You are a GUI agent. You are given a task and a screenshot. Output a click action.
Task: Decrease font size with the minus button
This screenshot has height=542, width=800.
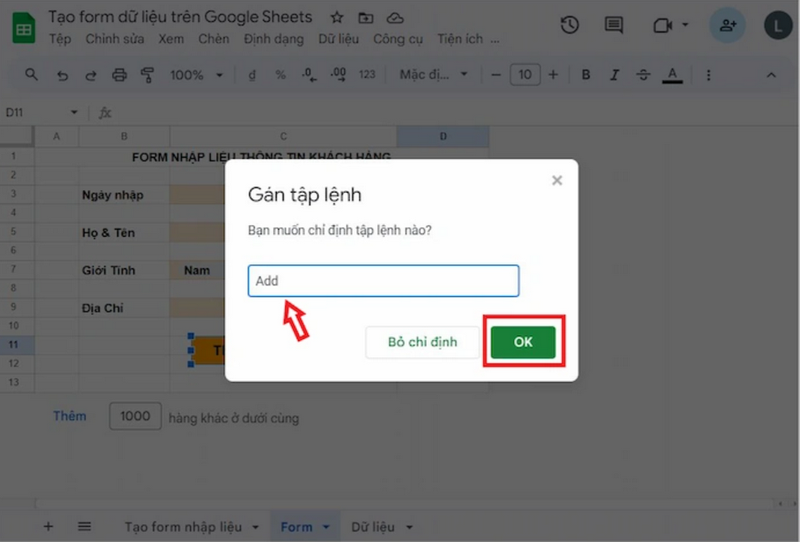click(495, 75)
